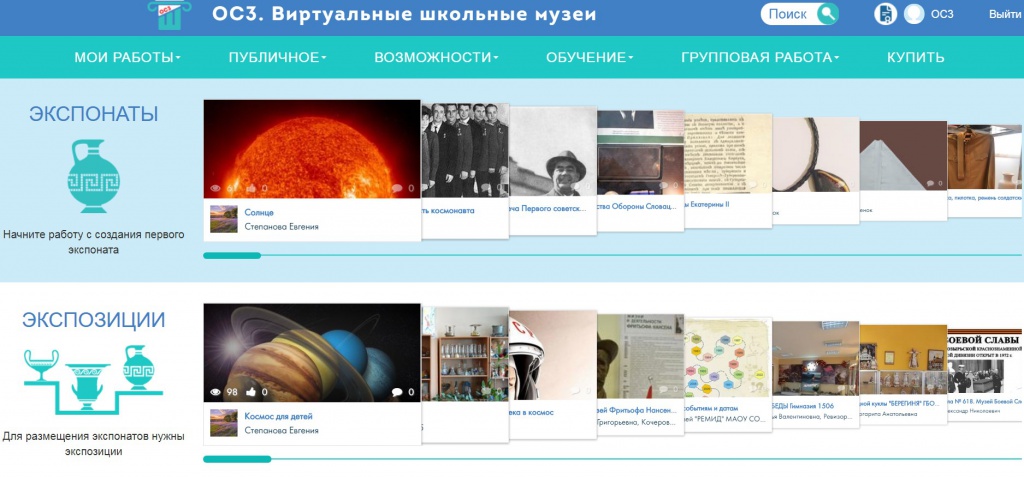Open the ОБУЧЕНИЕ dropdown
Viewport: 1024px width, 478px height.
[590, 57]
